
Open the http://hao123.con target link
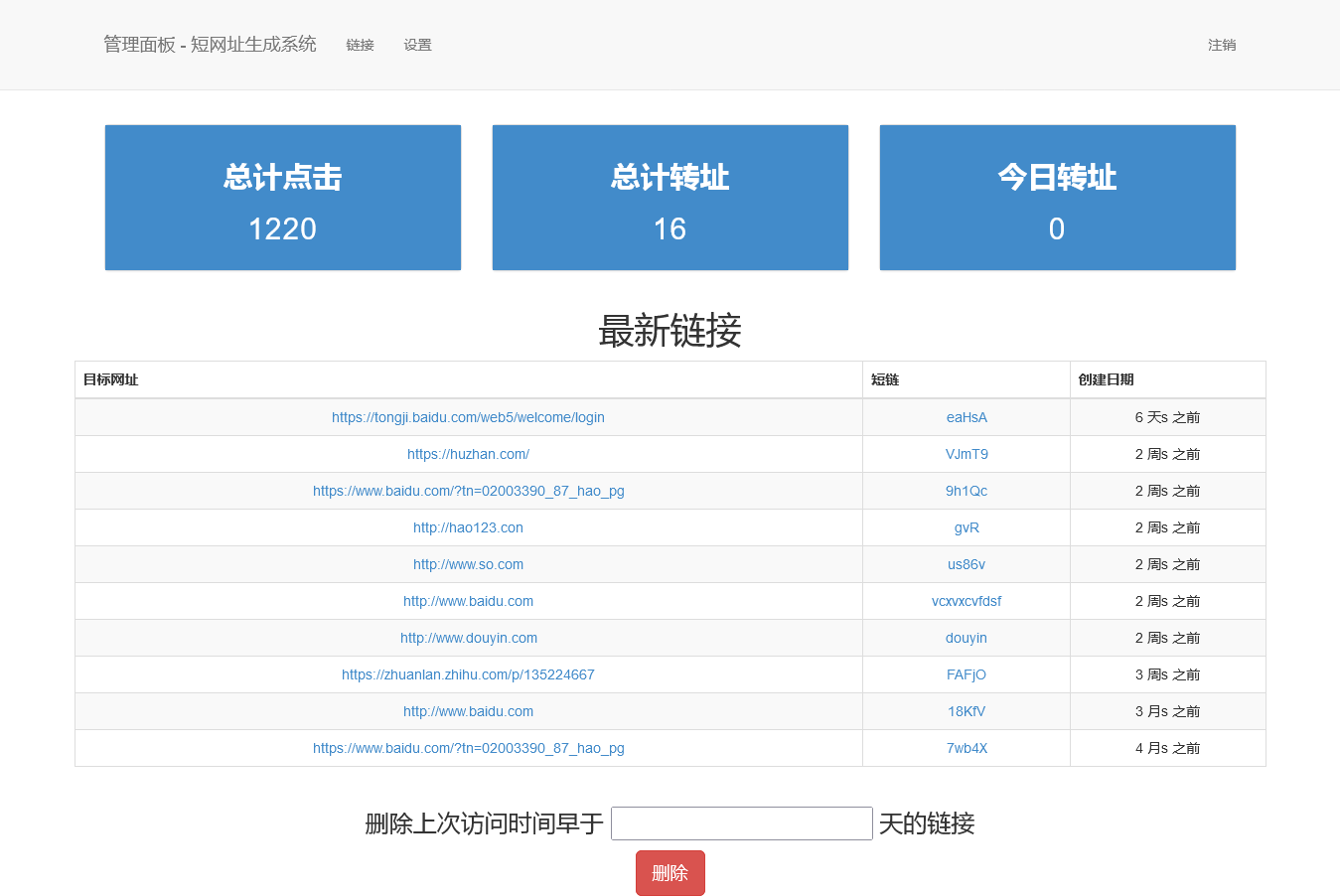[x=468, y=527]
